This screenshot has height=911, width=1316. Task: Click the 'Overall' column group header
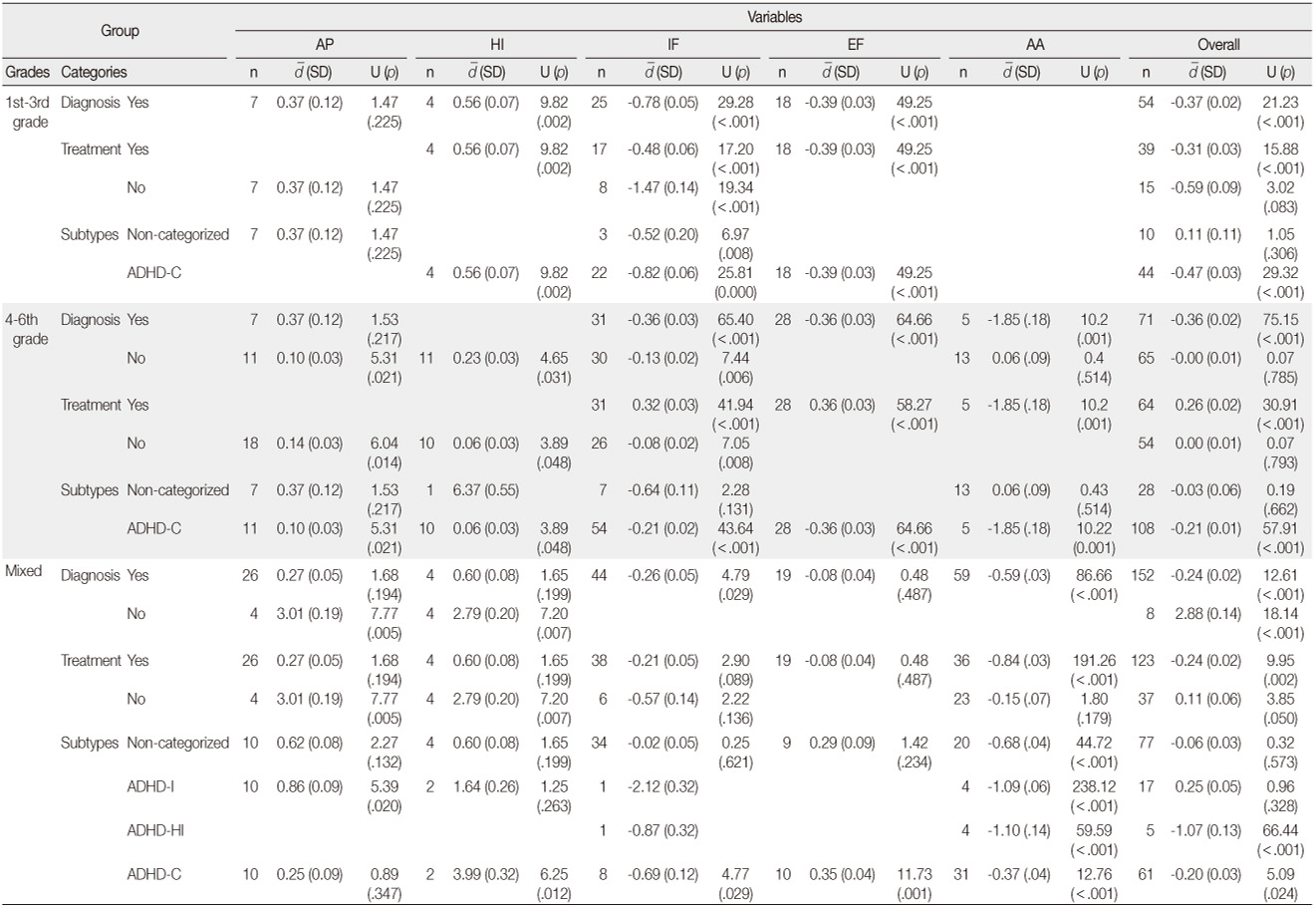pos(1218,45)
